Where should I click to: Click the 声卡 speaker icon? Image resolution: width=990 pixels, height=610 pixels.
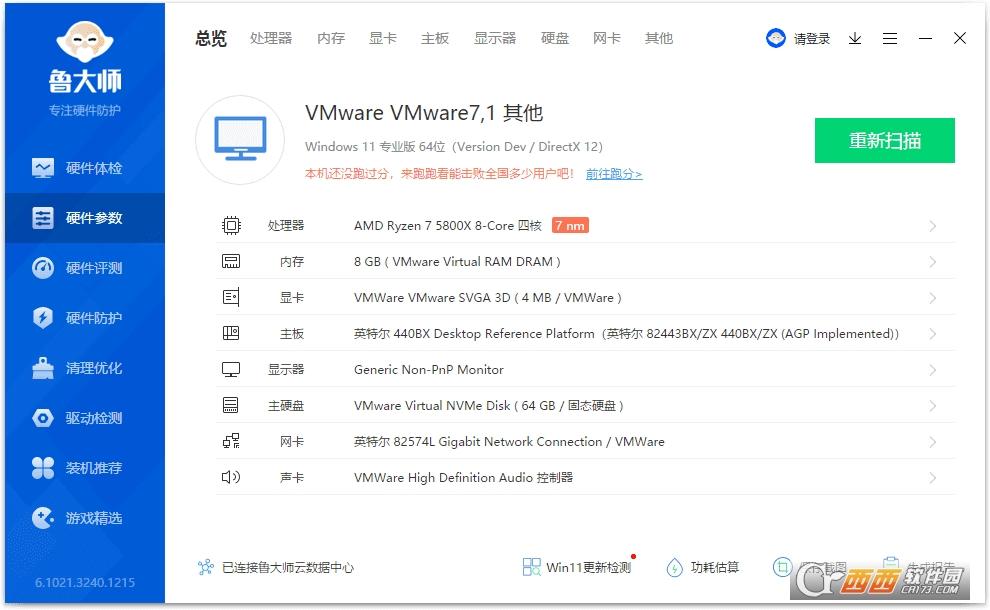231,477
